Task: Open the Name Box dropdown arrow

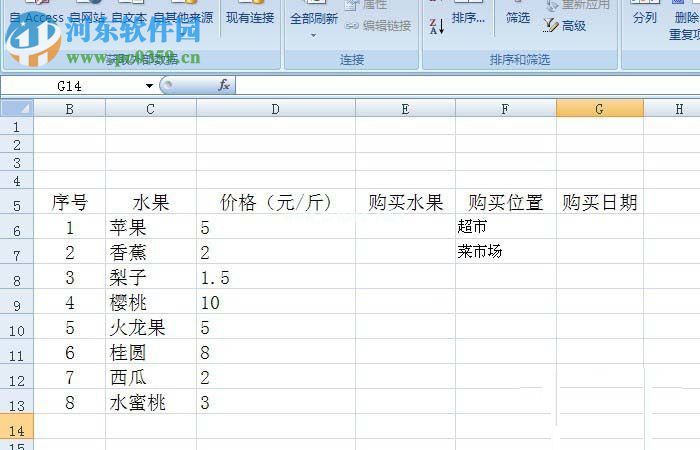Action: point(149,86)
